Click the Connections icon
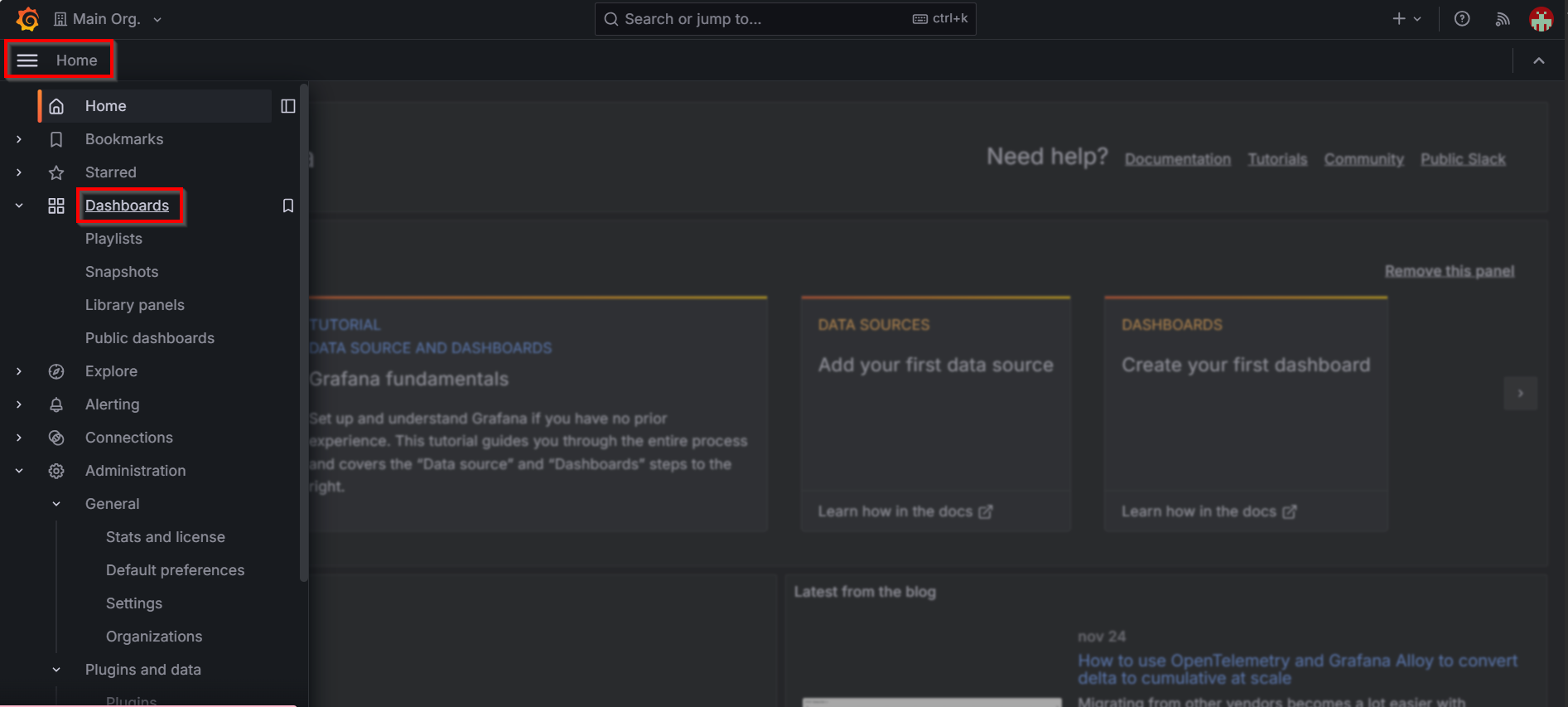Image resolution: width=1568 pixels, height=707 pixels. point(56,438)
